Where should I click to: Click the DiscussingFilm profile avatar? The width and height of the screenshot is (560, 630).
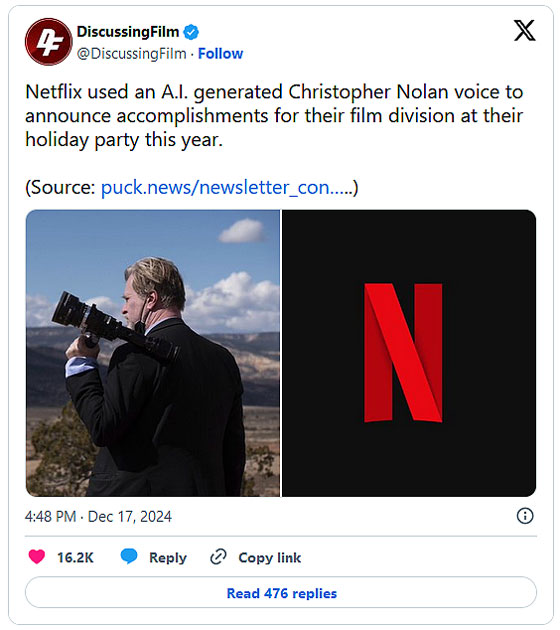click(49, 42)
